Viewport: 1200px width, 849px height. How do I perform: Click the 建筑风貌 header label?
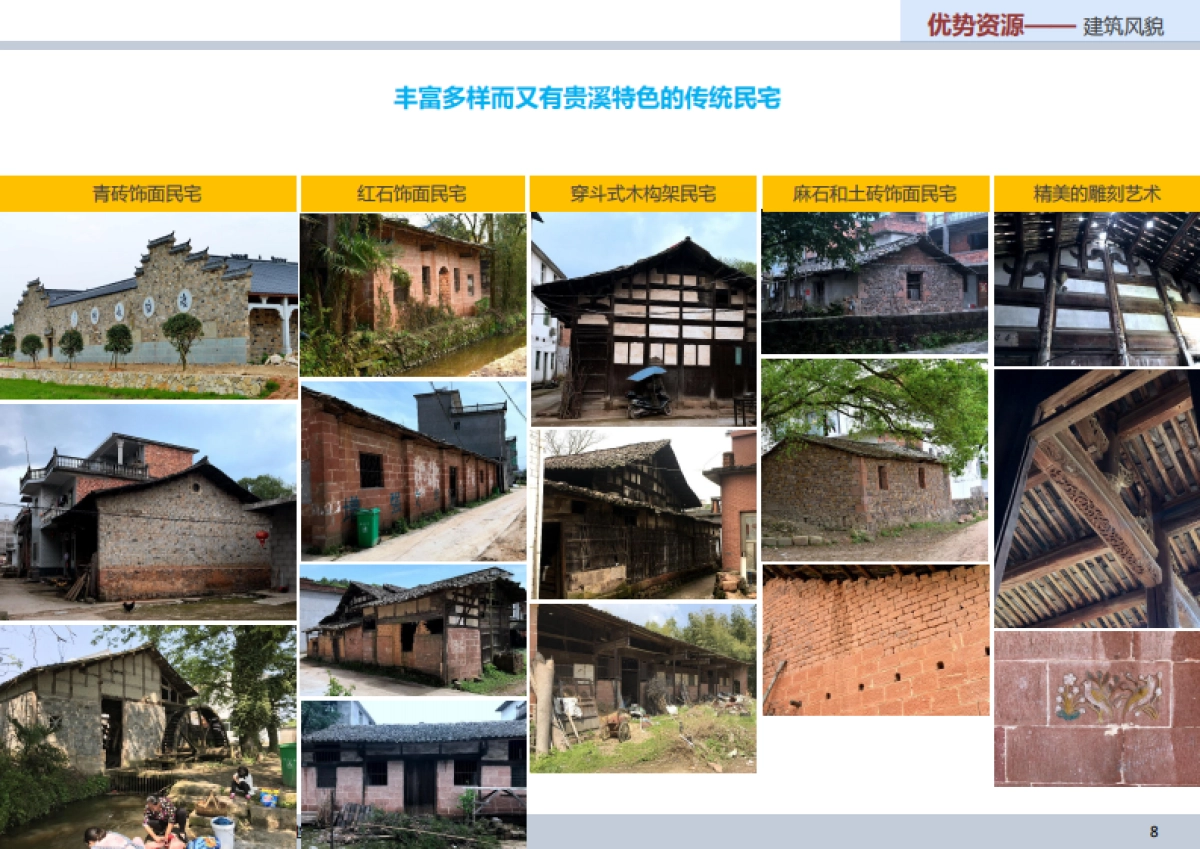(1110, 27)
